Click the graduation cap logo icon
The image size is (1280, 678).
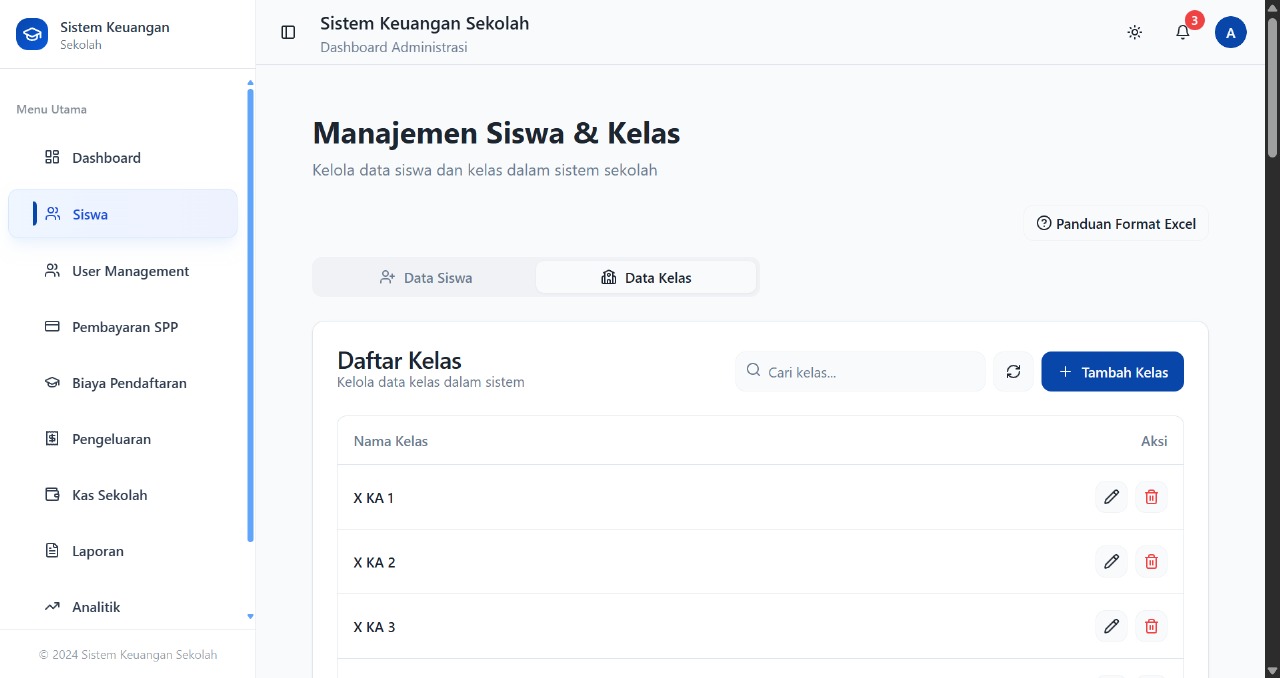pyautogui.click(x=32, y=34)
